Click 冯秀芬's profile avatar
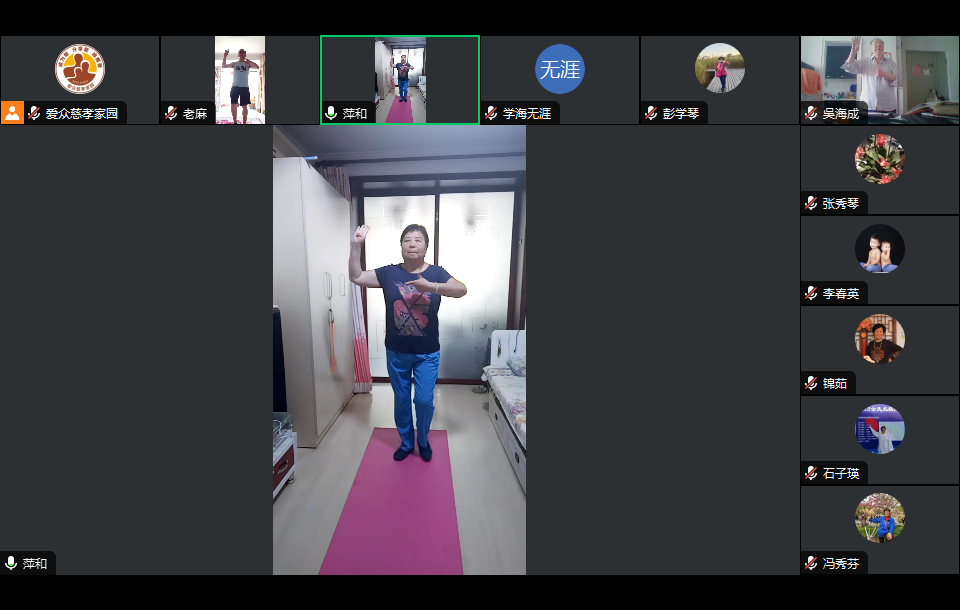 coord(880,519)
